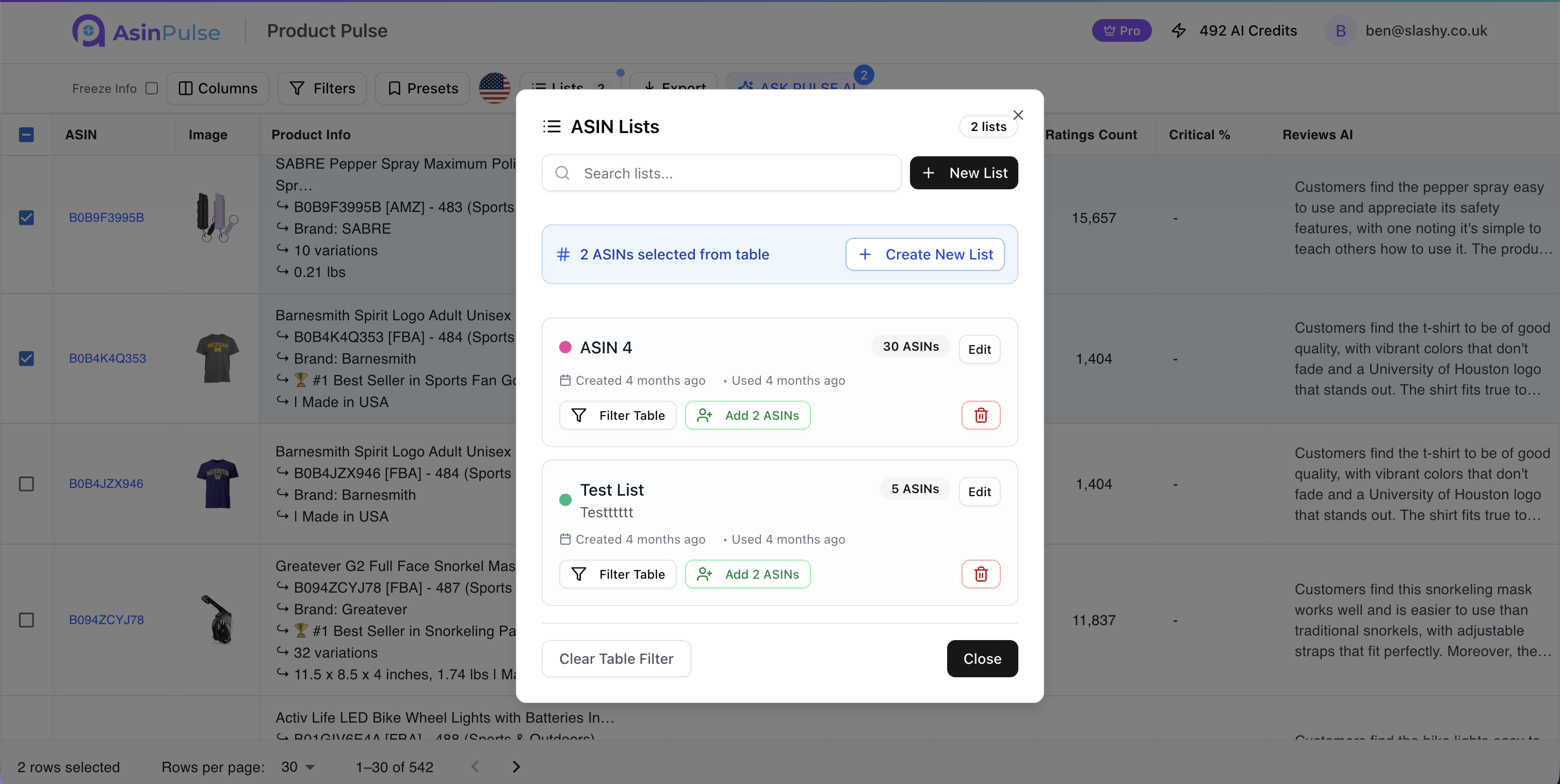This screenshot has width=1560, height=784.
Task: Open the Columns chooser
Action: click(x=218, y=88)
